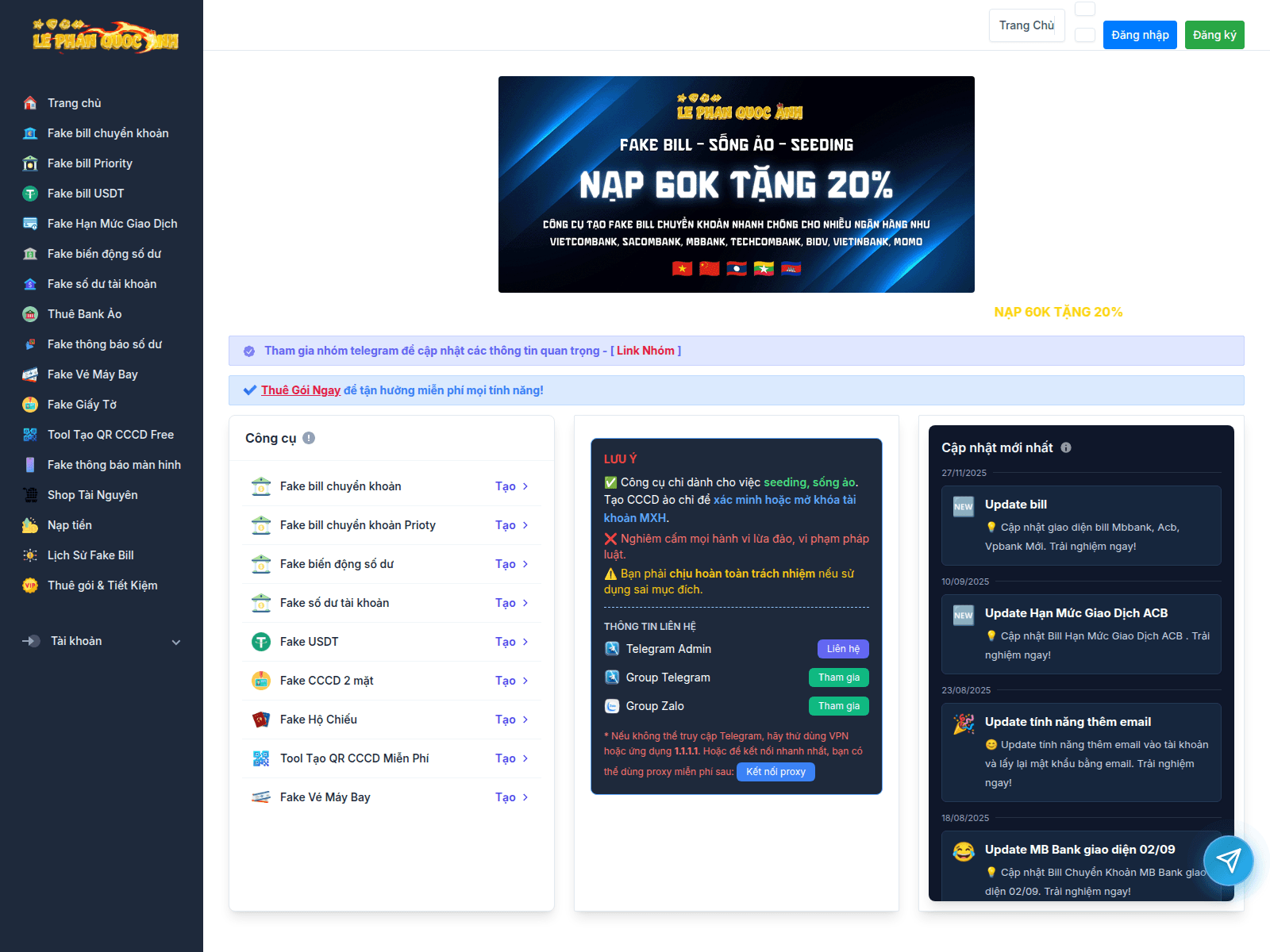Expand the Tài khoản sidebar menu
The image size is (1270, 952).
point(102,641)
